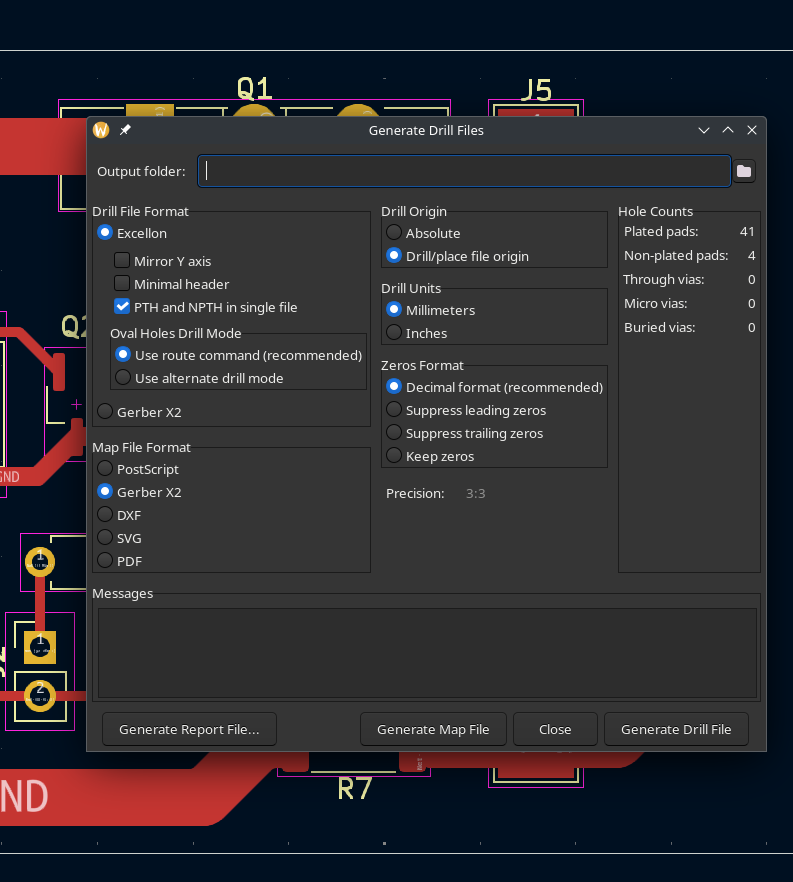Click the Q1 reference label on PCB
Viewport: 793px width, 882px height.
click(255, 88)
